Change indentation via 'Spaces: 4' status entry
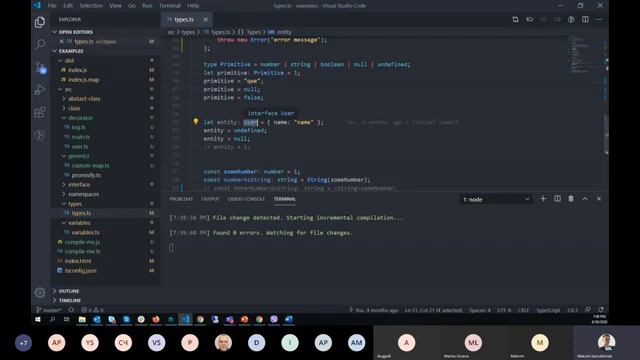The image size is (640, 360). coord(480,310)
